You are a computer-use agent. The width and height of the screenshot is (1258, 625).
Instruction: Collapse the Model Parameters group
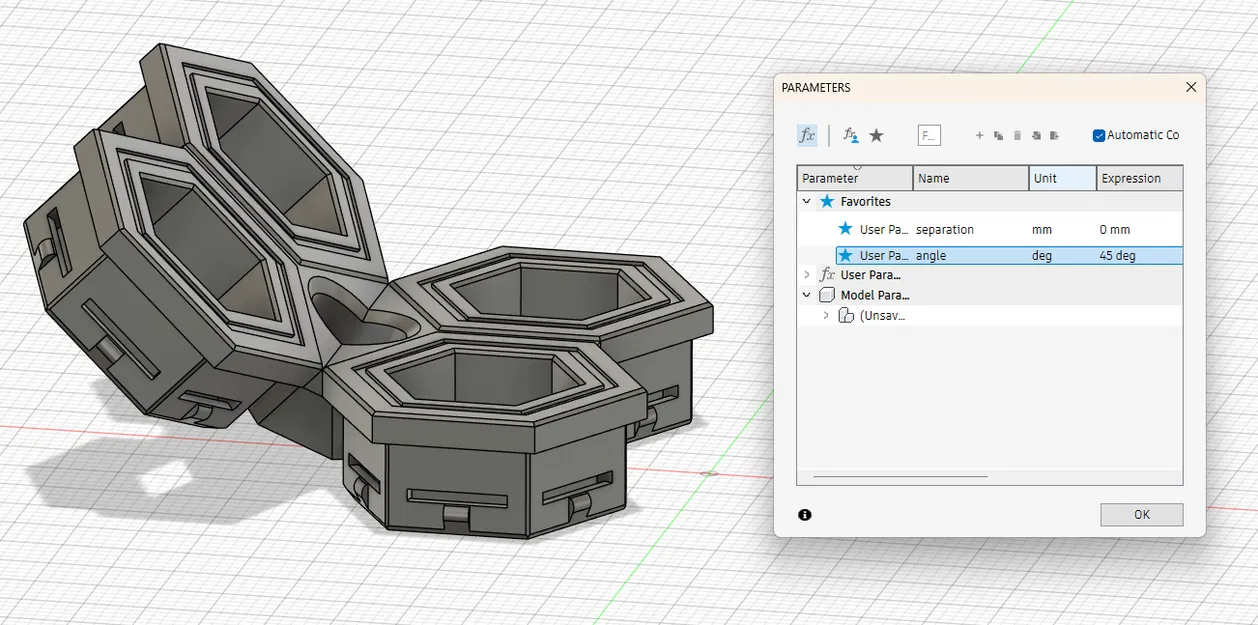coord(806,295)
